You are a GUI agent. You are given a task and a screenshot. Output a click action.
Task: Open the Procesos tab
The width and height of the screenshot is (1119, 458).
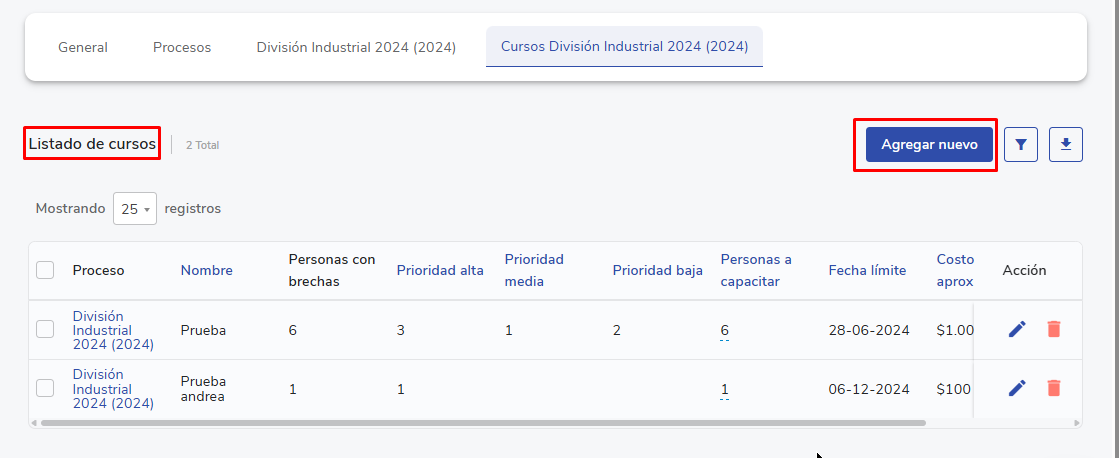pos(182,47)
